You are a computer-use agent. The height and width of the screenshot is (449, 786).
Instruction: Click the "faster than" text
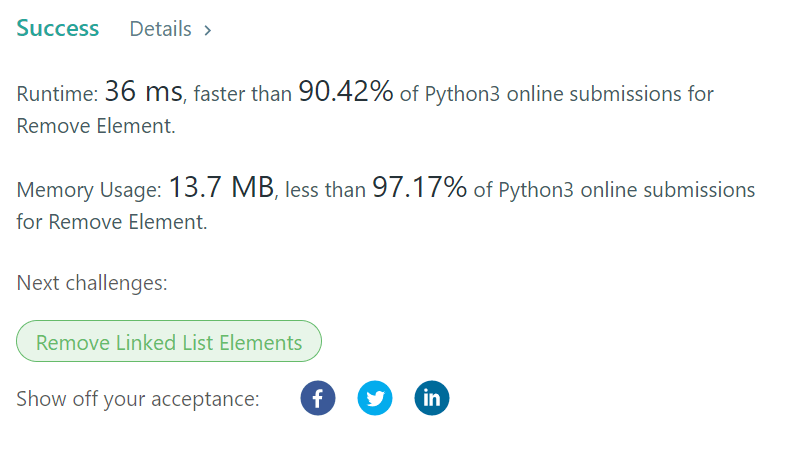tap(239, 95)
